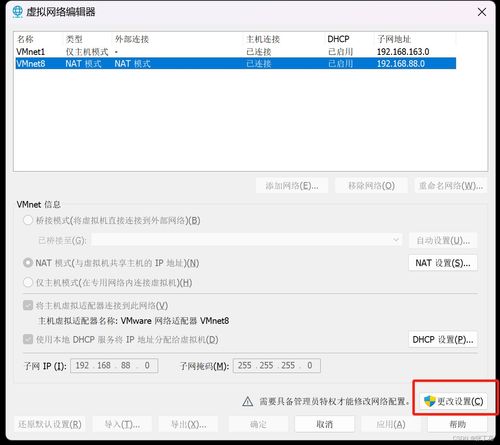The image size is (500, 445).
Task: Select the VMnet8 row in network list
Action: pyautogui.click(x=236, y=63)
